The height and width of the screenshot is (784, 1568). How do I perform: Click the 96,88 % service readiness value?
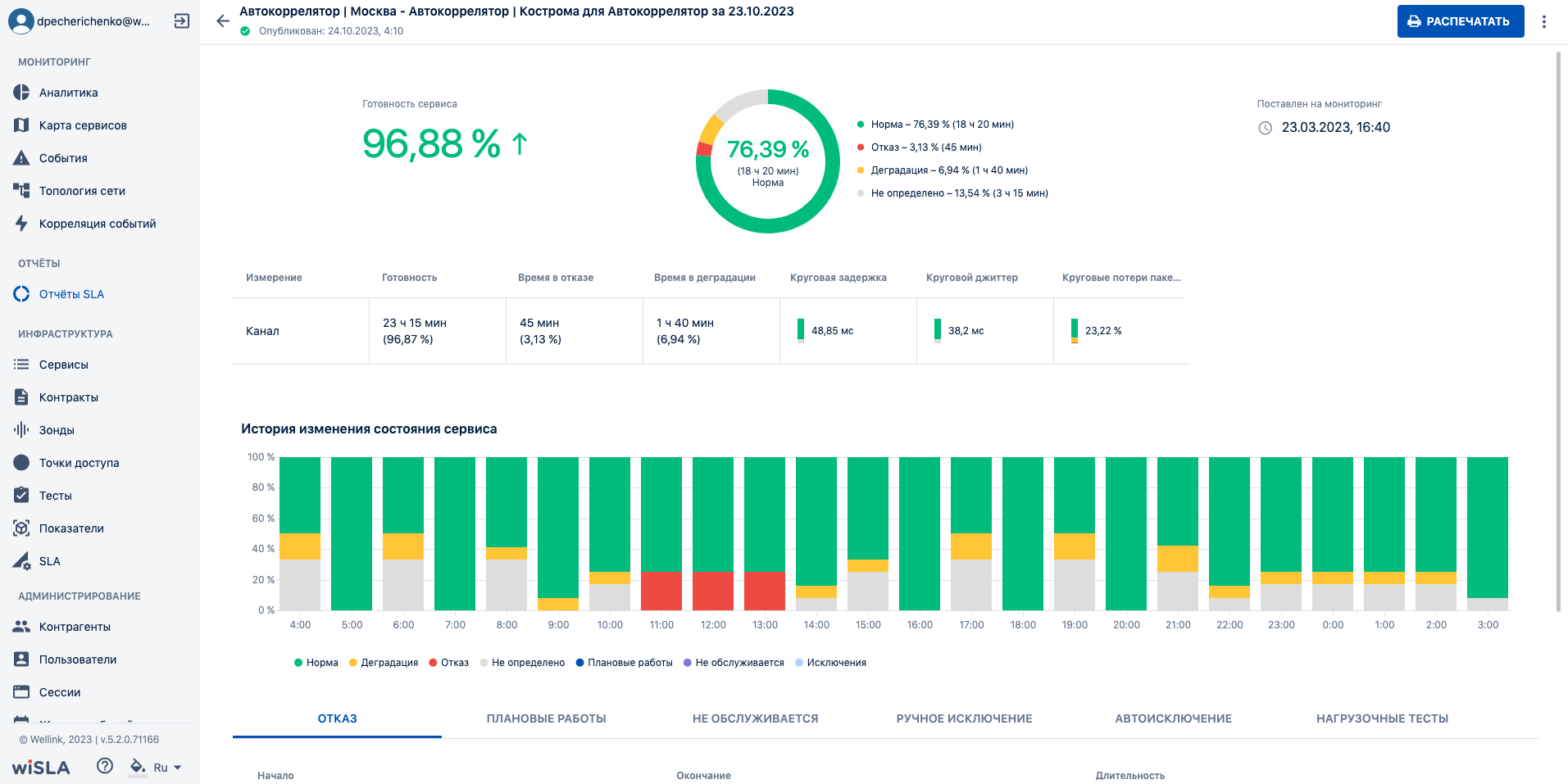(431, 144)
